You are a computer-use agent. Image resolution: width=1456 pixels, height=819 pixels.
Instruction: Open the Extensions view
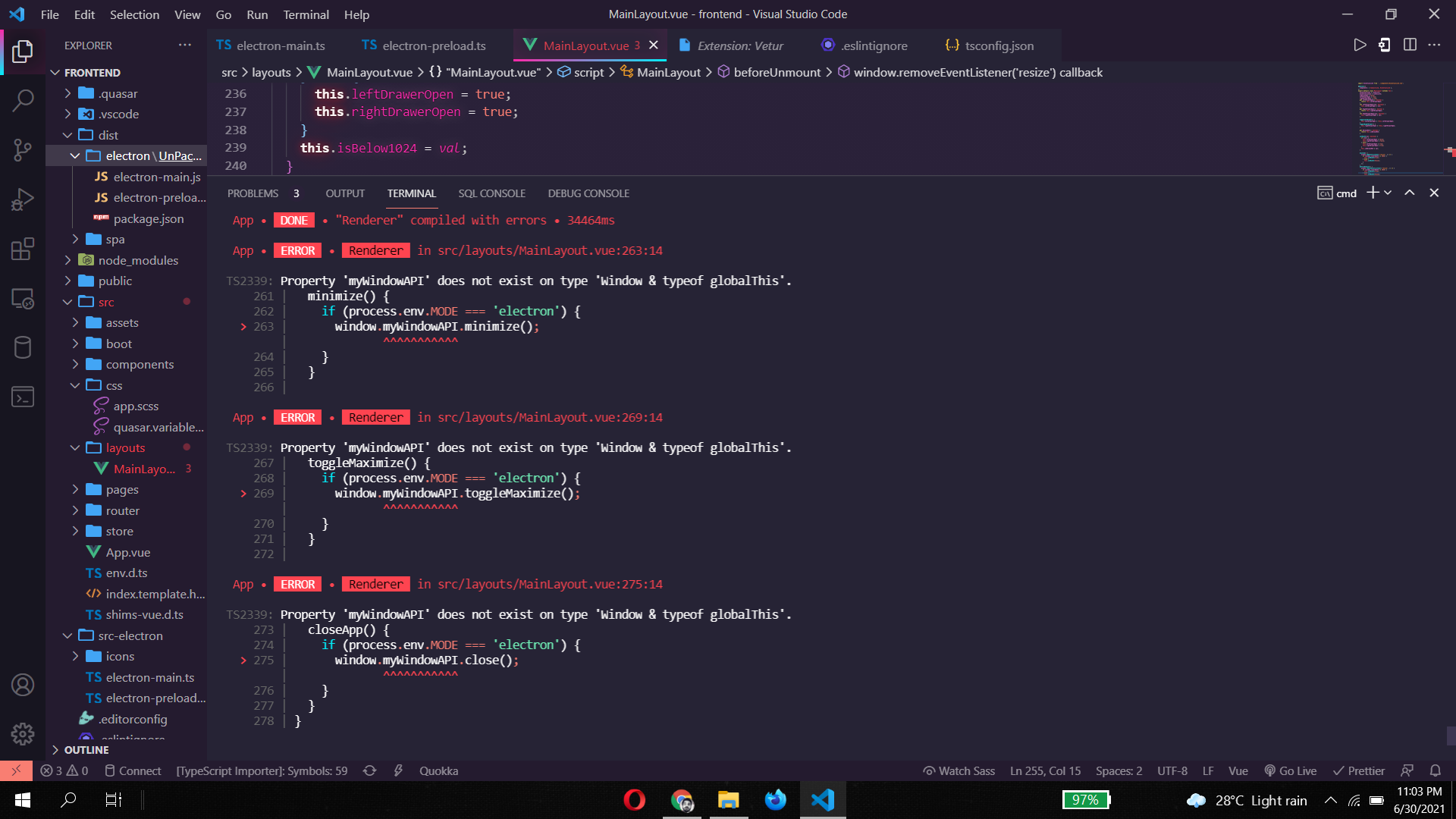pos(23,249)
